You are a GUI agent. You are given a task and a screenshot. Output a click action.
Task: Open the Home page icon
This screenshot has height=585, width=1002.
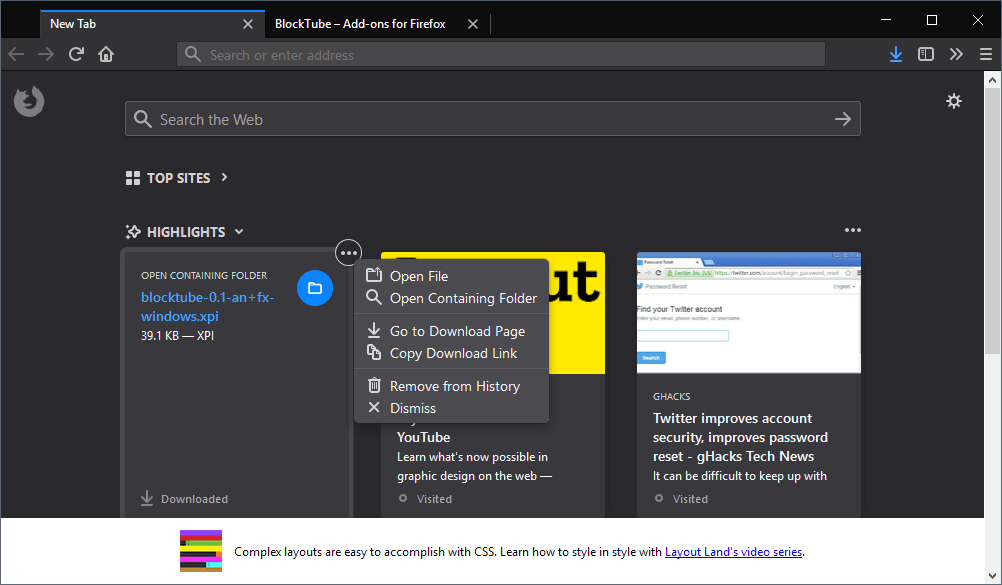click(x=106, y=54)
